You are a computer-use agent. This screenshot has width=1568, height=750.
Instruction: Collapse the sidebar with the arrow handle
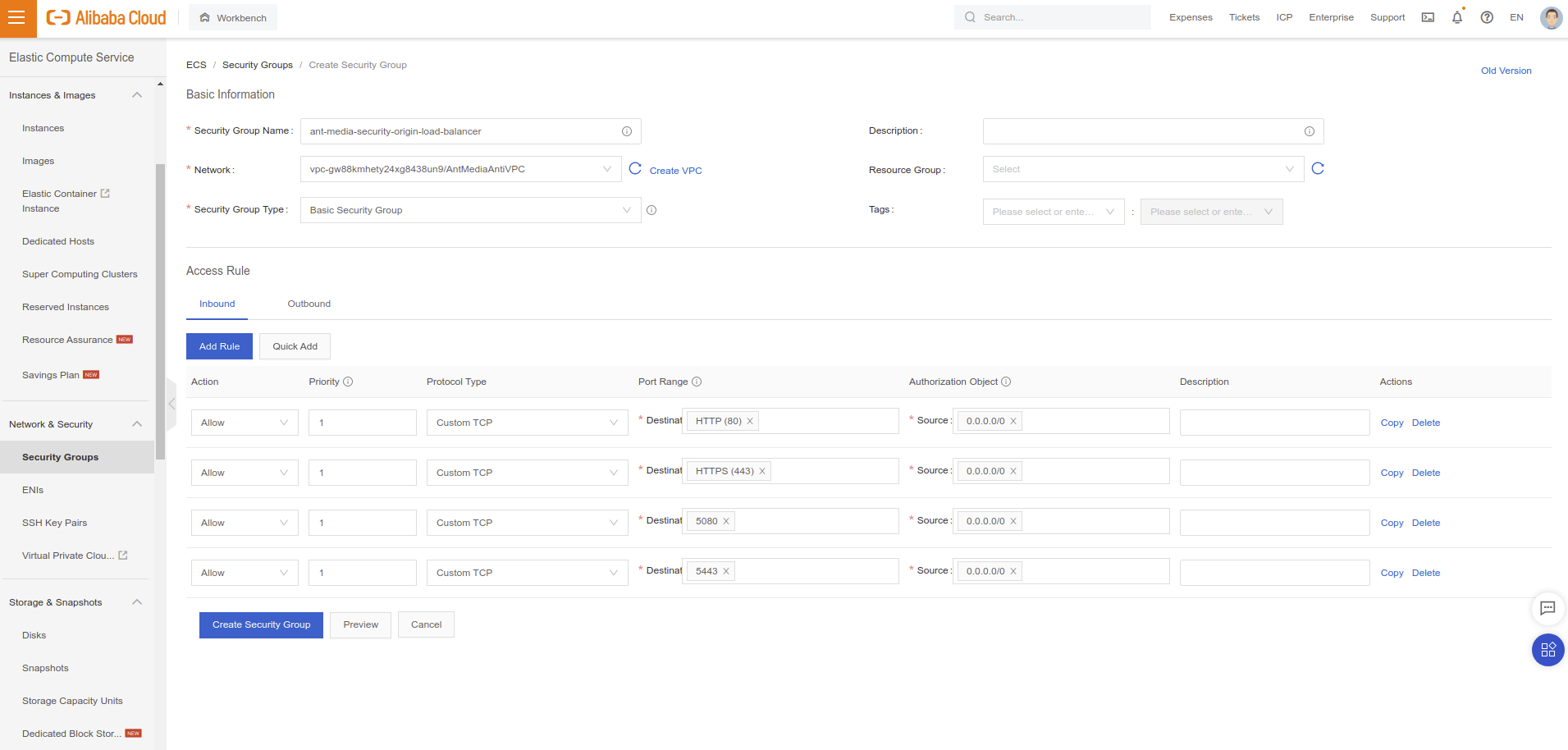point(171,404)
